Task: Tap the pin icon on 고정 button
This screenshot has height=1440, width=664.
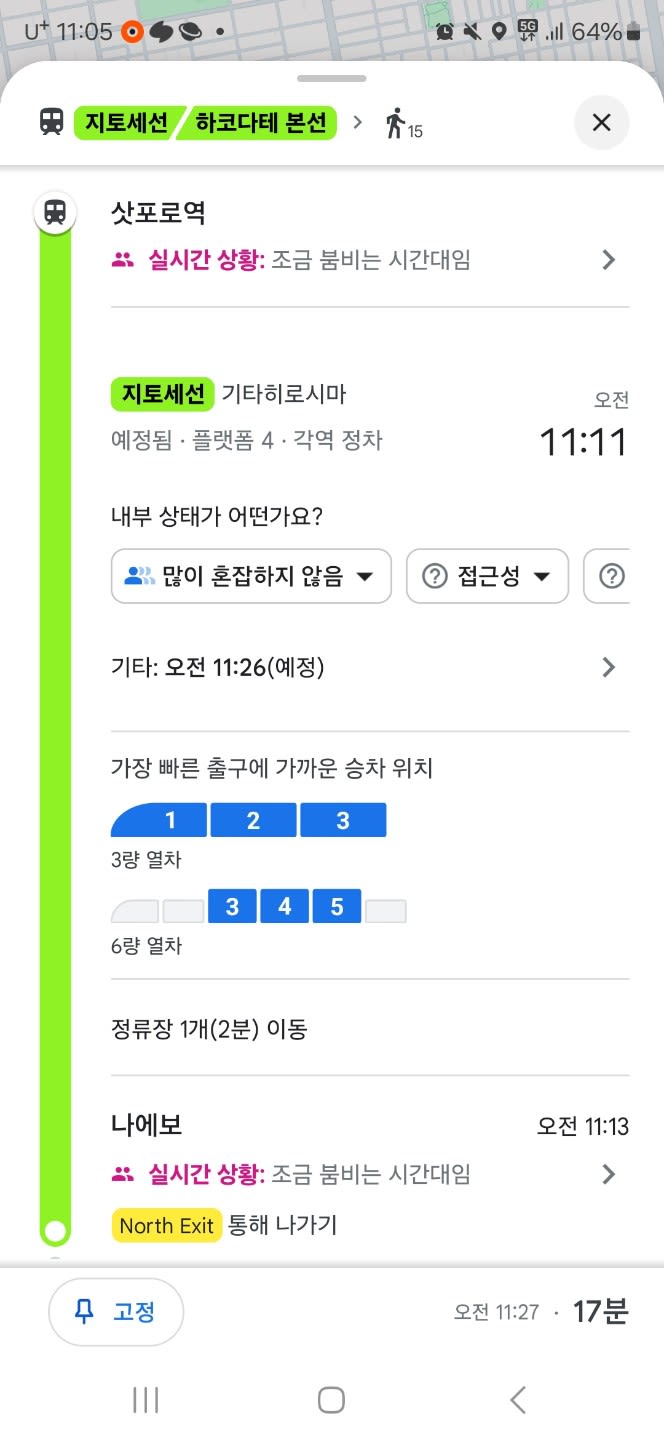Action: click(x=86, y=1311)
